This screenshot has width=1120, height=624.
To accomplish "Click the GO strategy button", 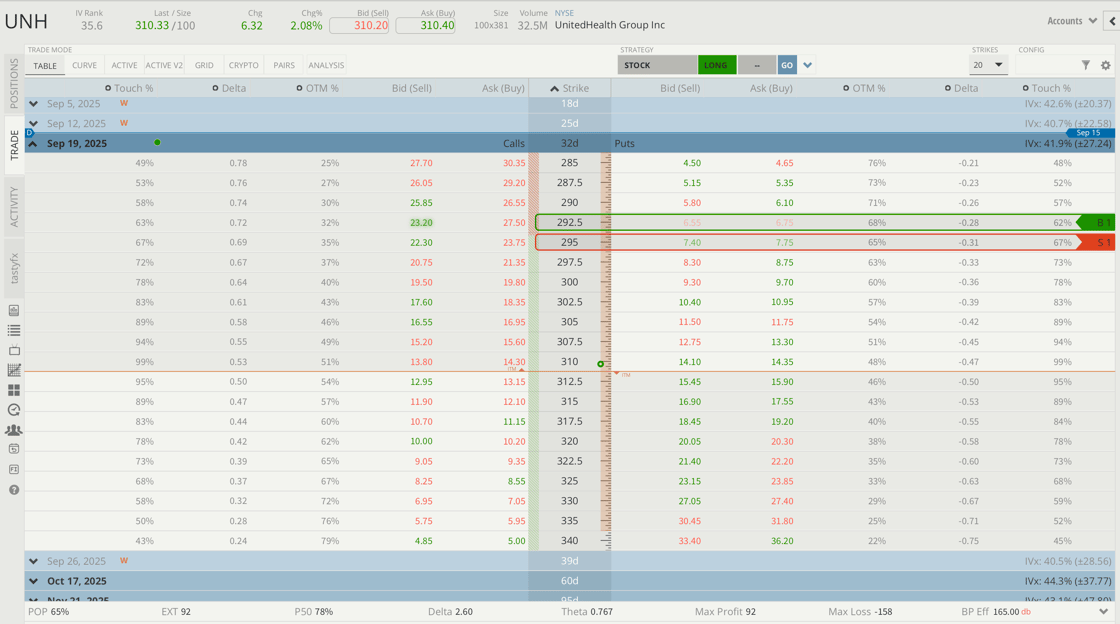I will (786, 65).
